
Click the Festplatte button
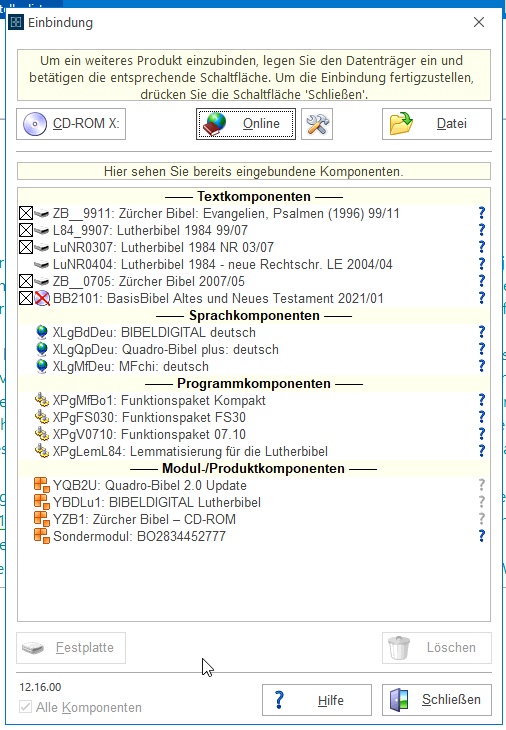click(x=71, y=648)
